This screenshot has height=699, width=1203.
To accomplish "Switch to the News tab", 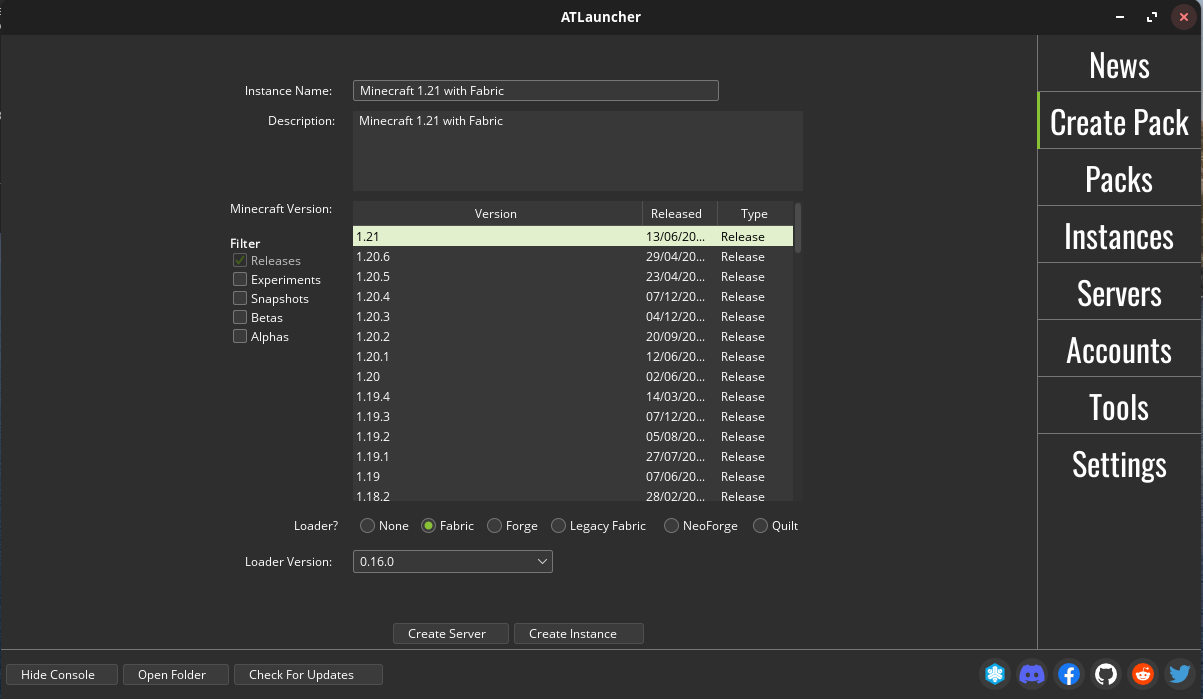I will (x=1119, y=64).
